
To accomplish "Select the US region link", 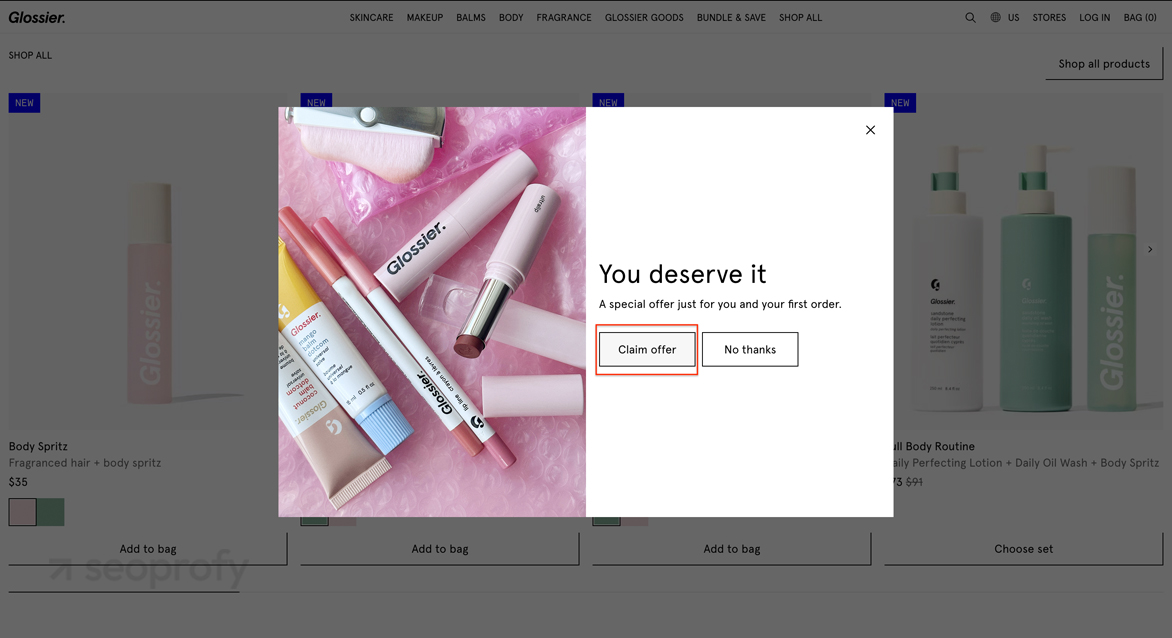I will point(1014,17).
